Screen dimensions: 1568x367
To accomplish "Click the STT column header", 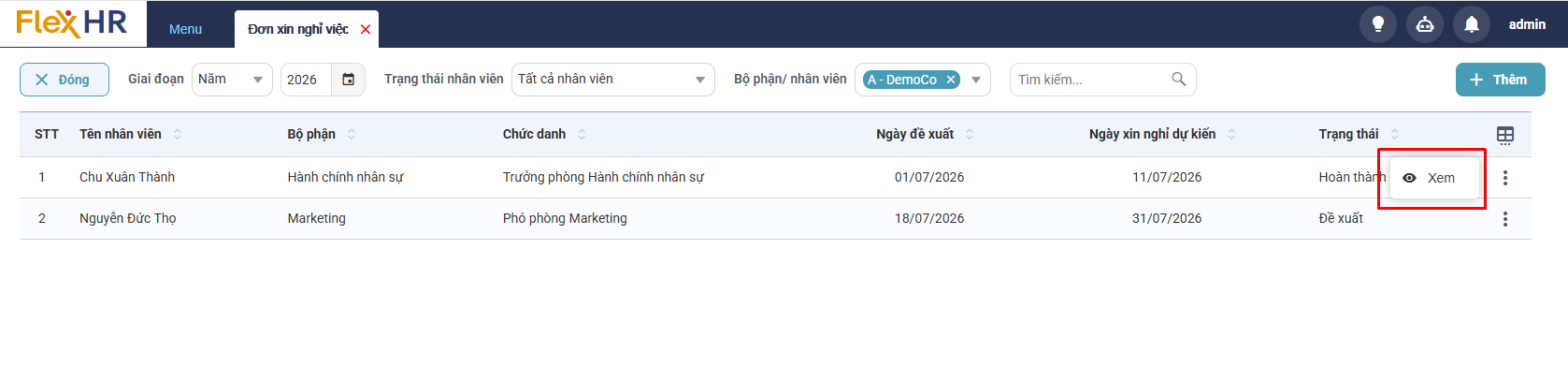I will tap(47, 134).
